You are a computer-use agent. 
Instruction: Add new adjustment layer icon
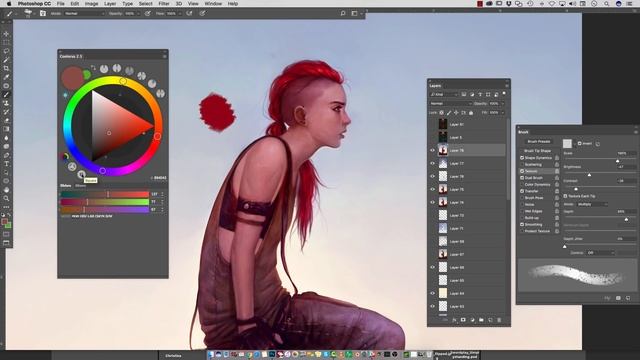tap(472, 320)
